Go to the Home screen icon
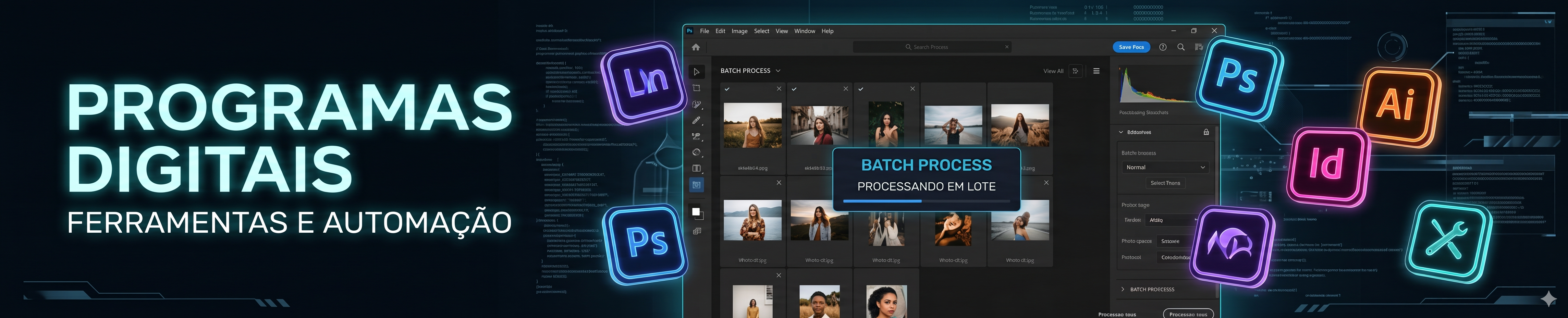1568x318 pixels. [x=696, y=47]
